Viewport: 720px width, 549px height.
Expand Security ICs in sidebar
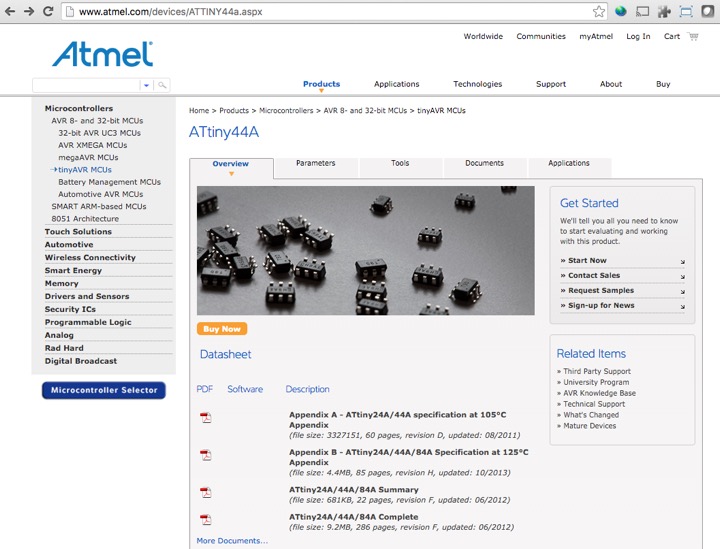70,309
